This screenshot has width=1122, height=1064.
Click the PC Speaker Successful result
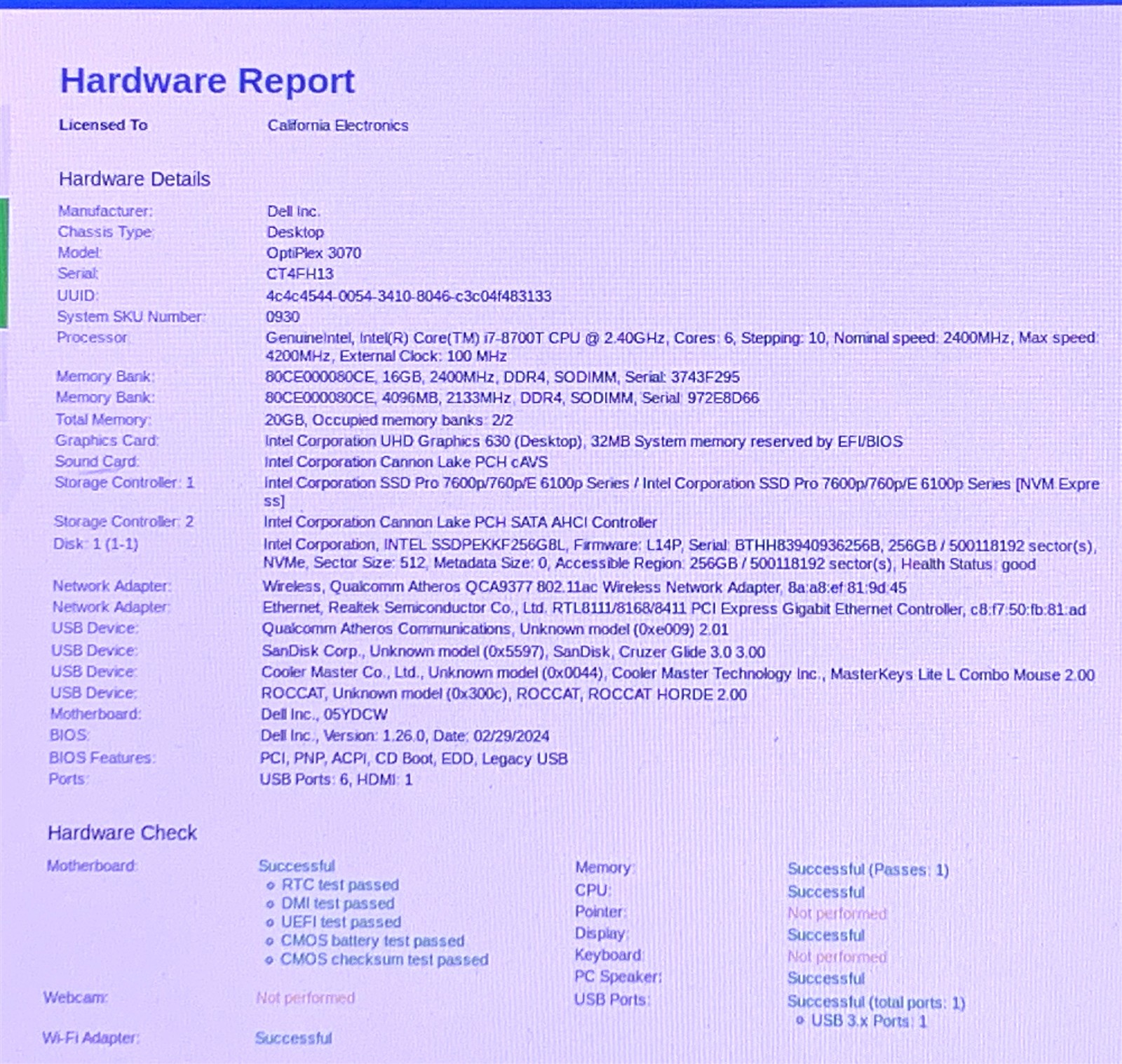(x=825, y=978)
